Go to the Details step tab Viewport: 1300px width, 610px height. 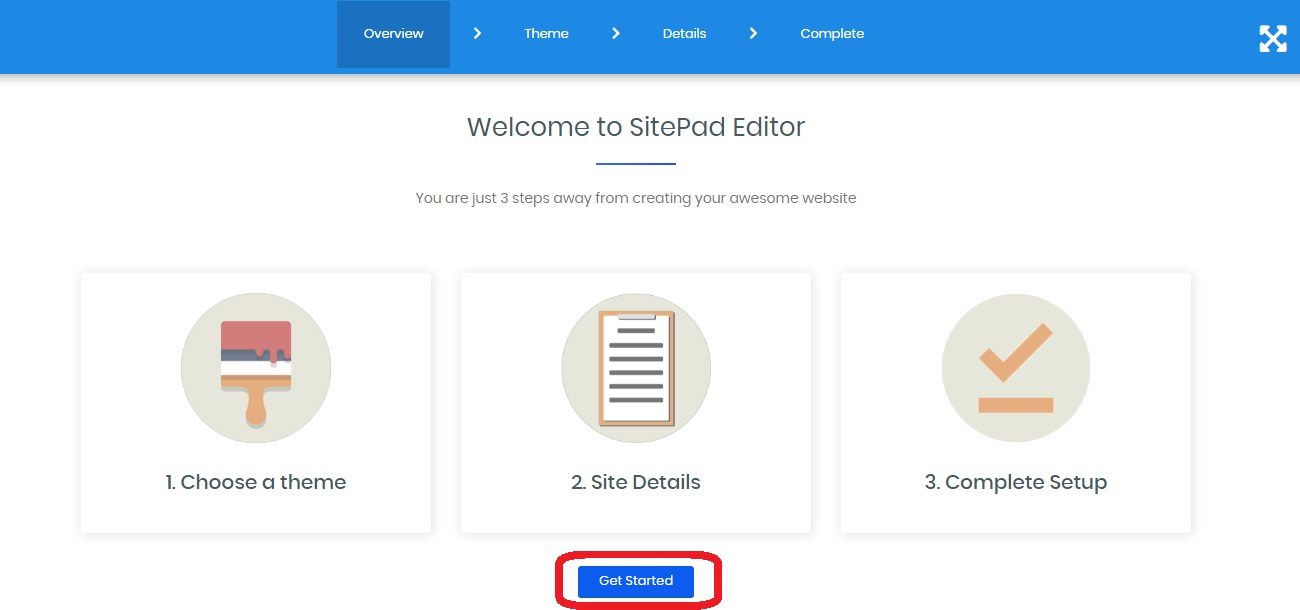pos(684,34)
